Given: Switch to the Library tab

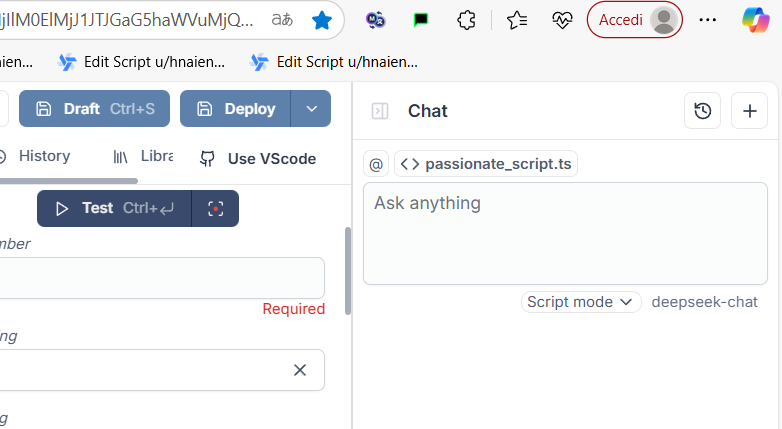Looking at the screenshot, I should coord(143,156).
